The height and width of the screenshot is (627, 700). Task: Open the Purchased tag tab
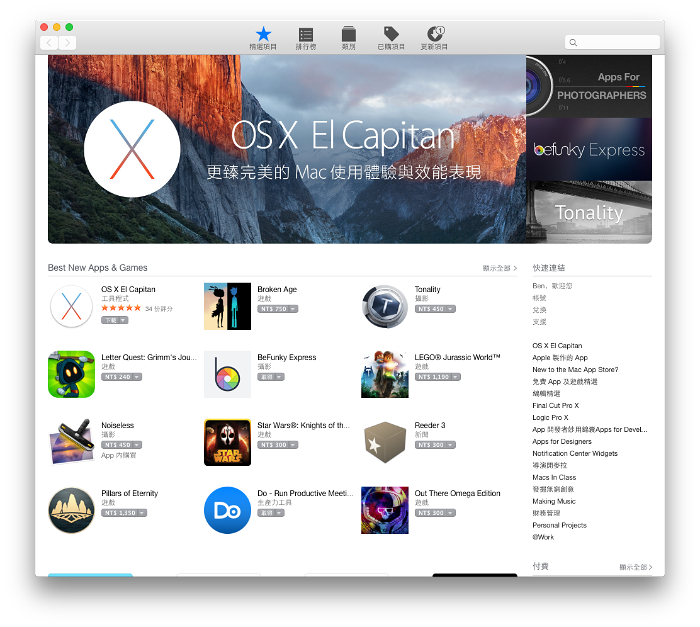point(391,38)
